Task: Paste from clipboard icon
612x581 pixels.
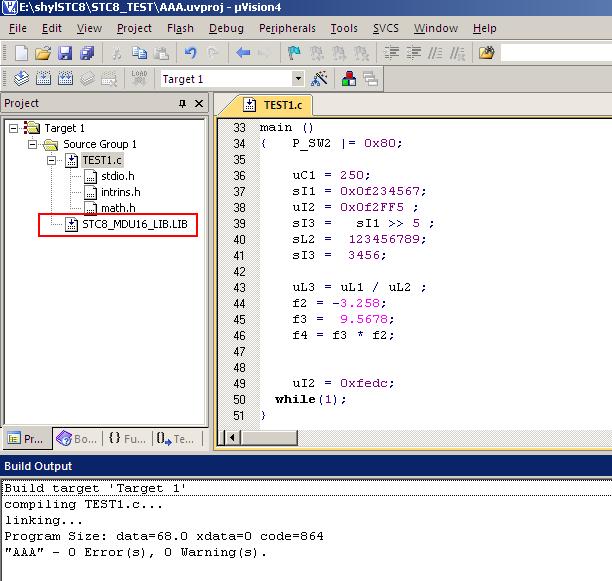Action: pos(160,53)
